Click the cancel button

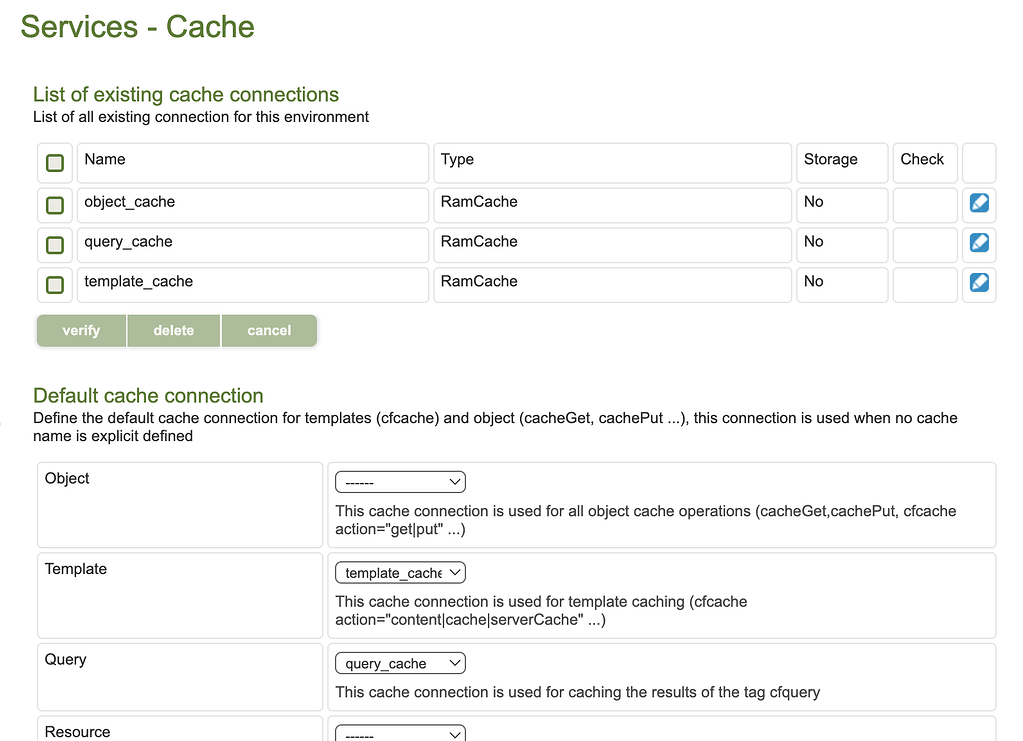269,330
